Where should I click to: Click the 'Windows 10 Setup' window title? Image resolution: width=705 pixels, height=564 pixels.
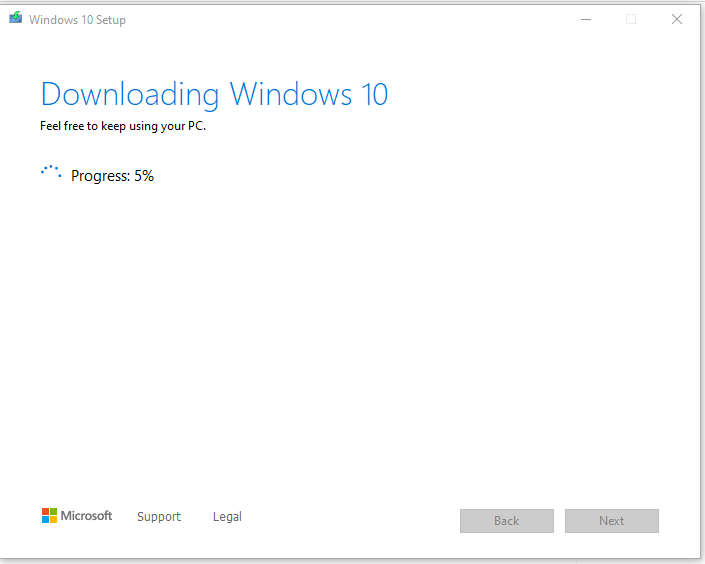77,20
